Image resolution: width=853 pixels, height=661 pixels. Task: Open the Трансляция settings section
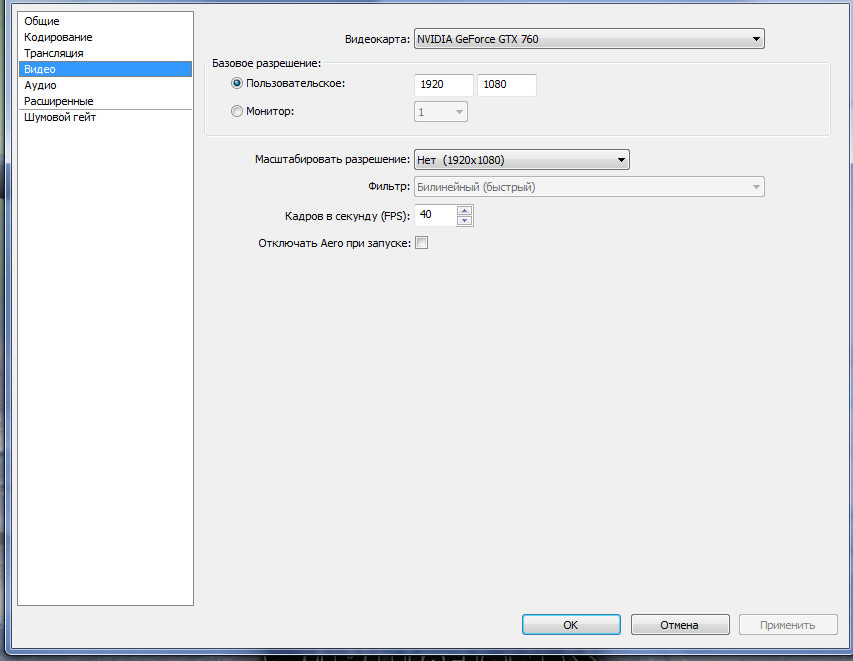(105, 53)
